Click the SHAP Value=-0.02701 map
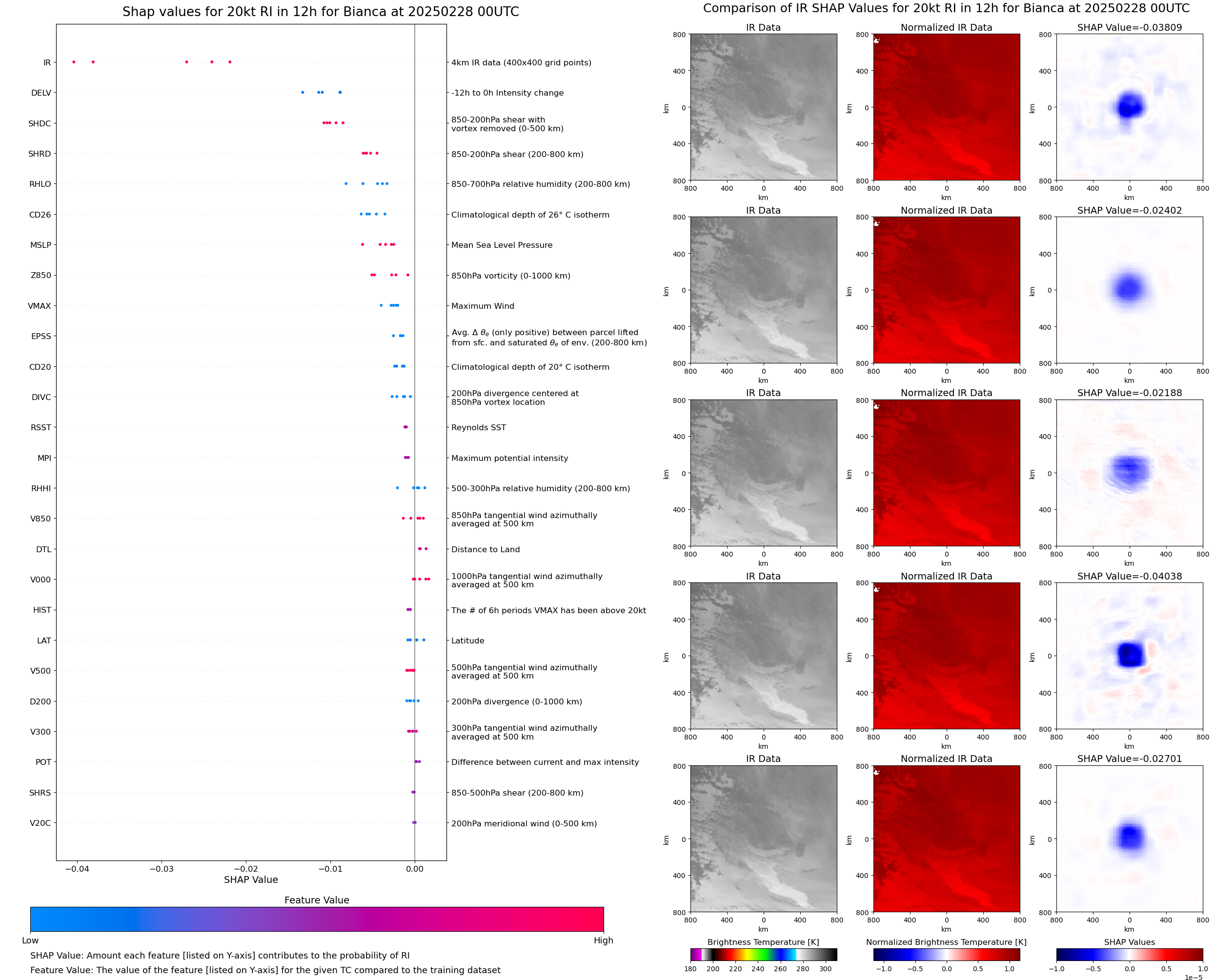1215x980 pixels. point(1129,839)
